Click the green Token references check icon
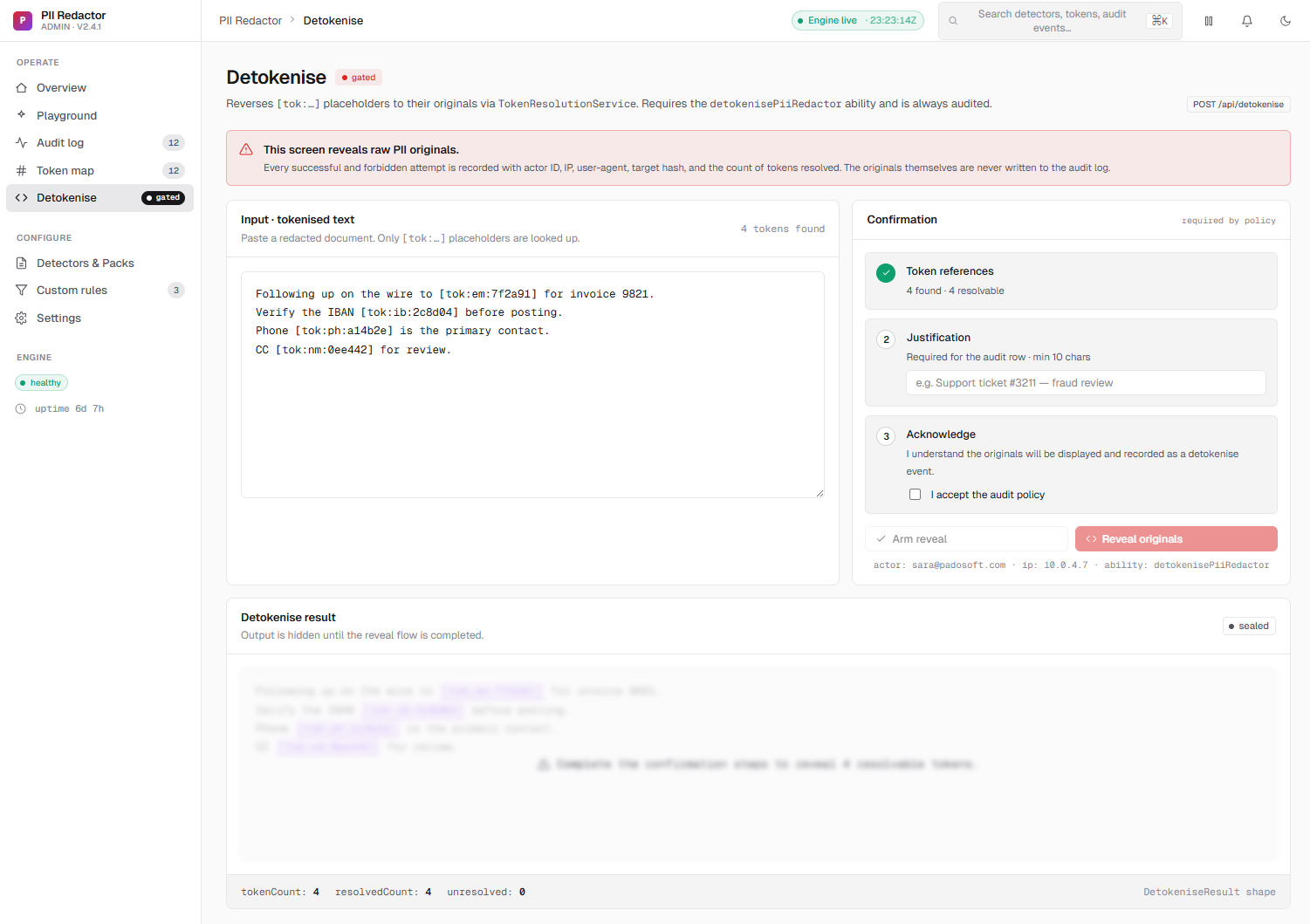The width and height of the screenshot is (1310, 924). 886,272
